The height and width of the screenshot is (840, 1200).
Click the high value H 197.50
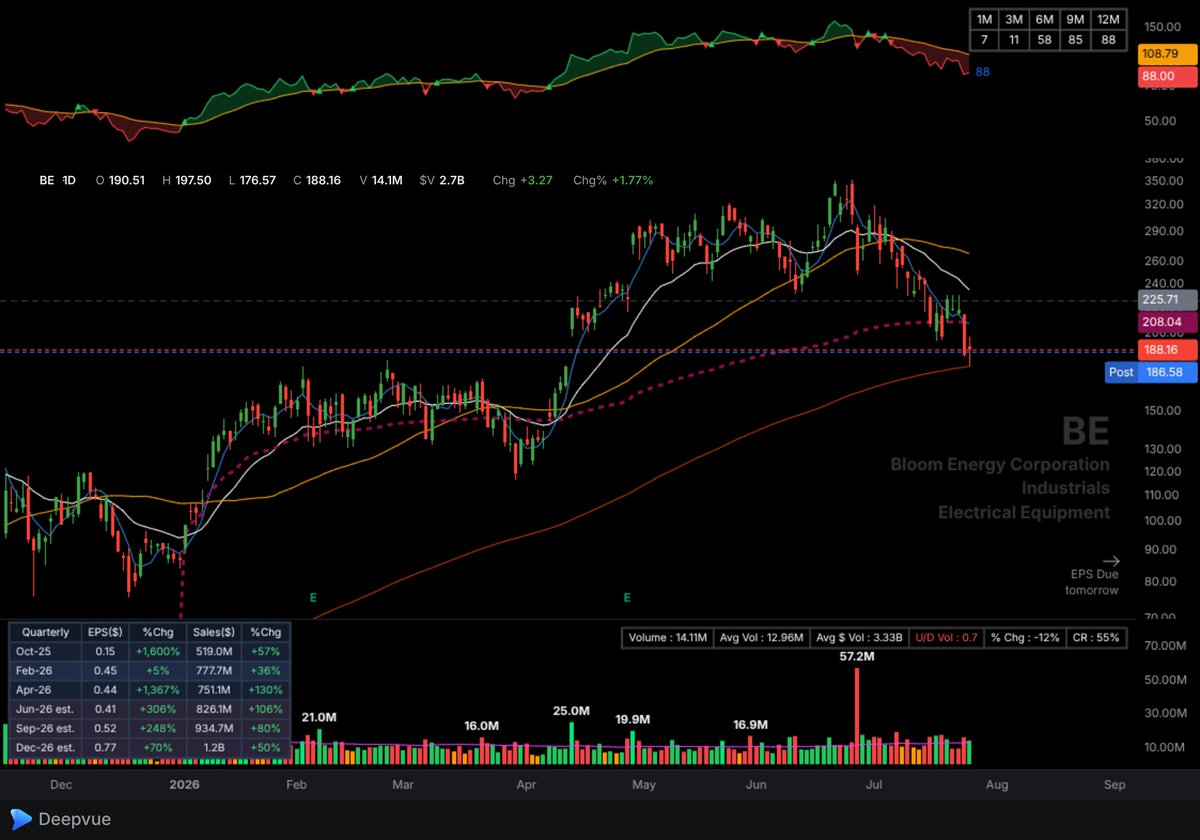pos(187,180)
